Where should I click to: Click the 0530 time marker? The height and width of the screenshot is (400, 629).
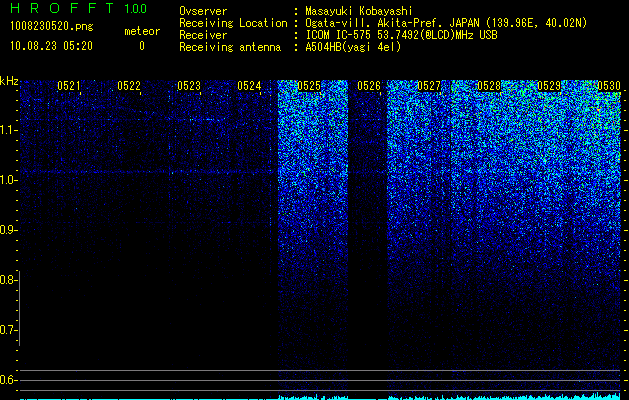point(609,86)
